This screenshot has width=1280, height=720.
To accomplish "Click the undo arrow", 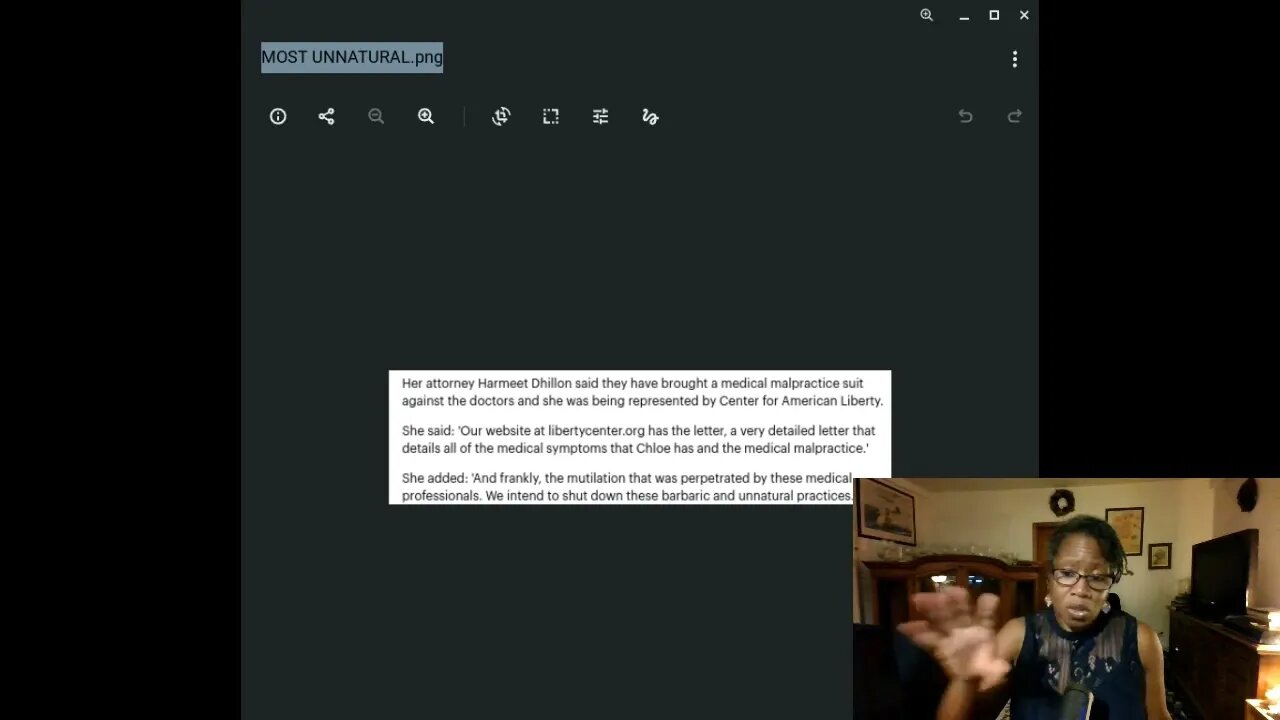I will (x=965, y=117).
